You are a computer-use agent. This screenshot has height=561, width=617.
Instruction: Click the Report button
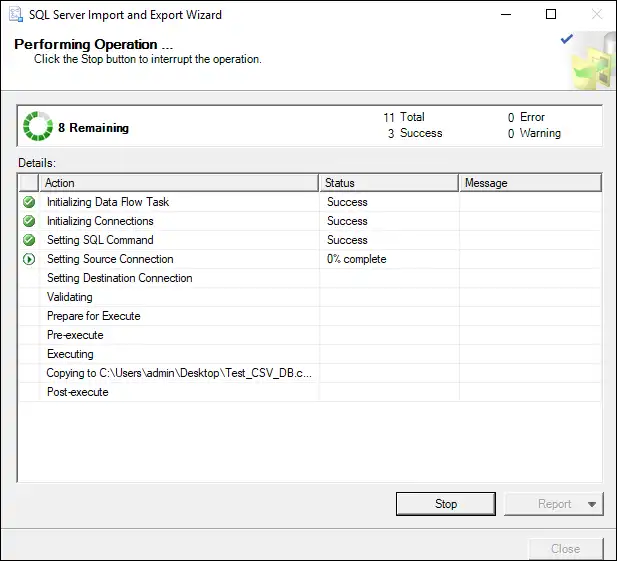tap(554, 504)
